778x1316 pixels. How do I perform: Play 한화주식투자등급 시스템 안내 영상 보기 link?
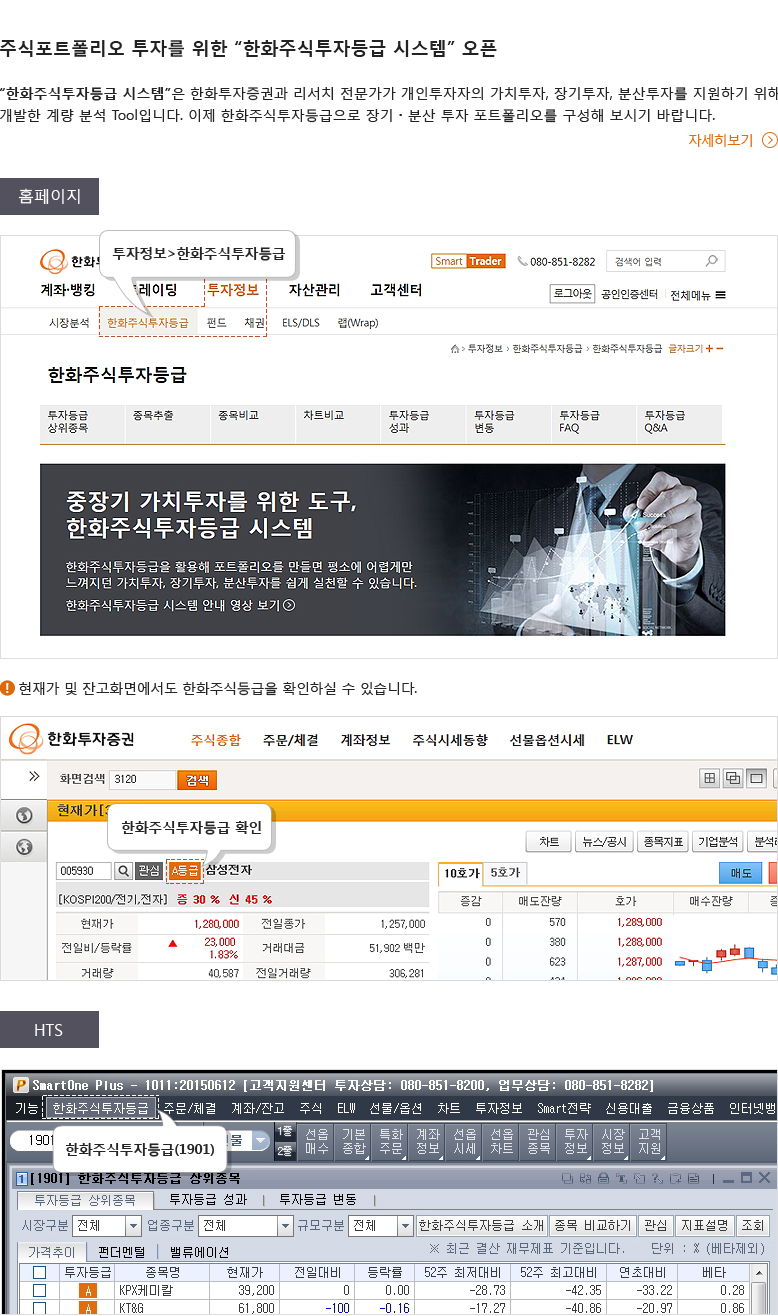tap(180, 605)
